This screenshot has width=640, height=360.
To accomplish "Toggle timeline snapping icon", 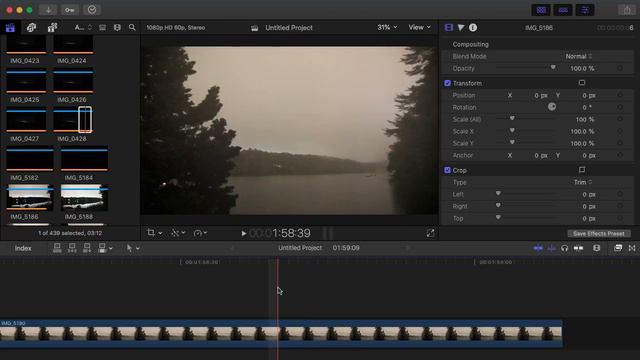I will 578,248.
